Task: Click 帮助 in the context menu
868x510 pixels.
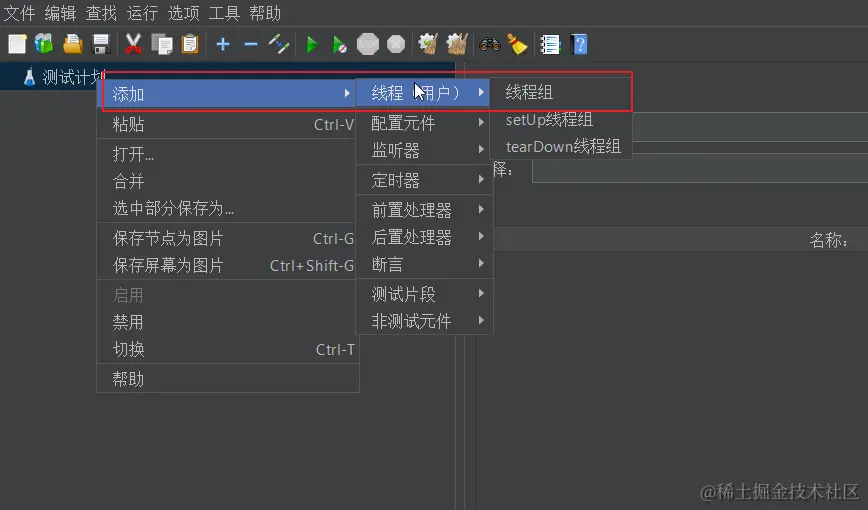Action: (x=227, y=379)
